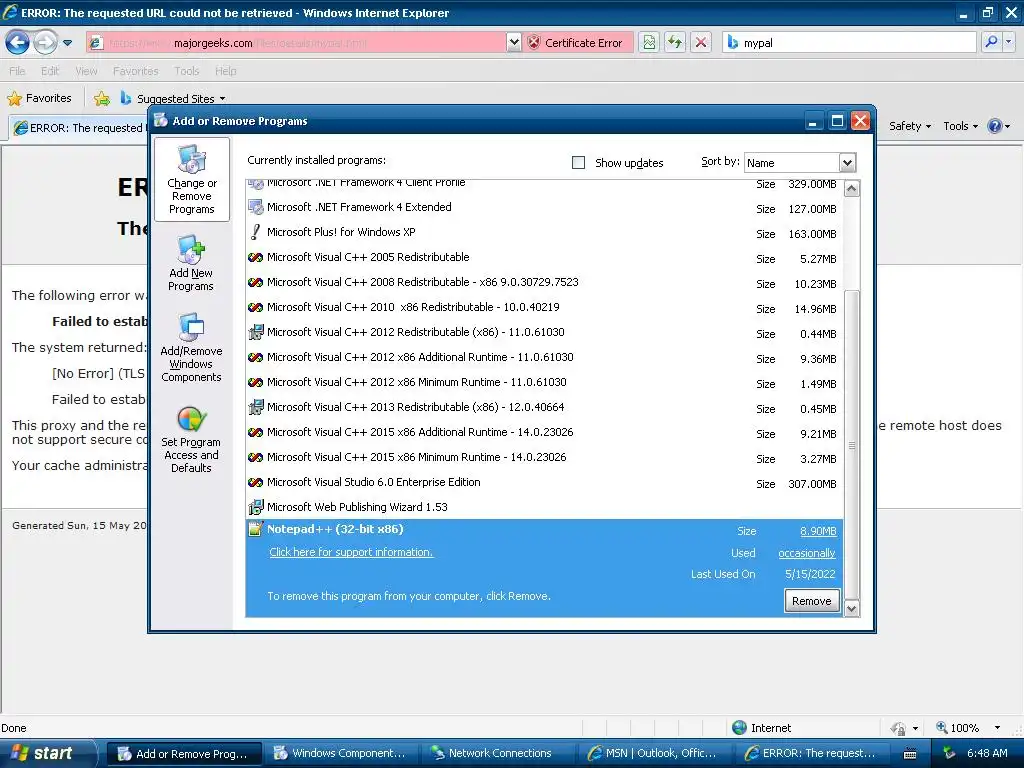
Task: Open the protected mode status dropdown
Action: 915,728
